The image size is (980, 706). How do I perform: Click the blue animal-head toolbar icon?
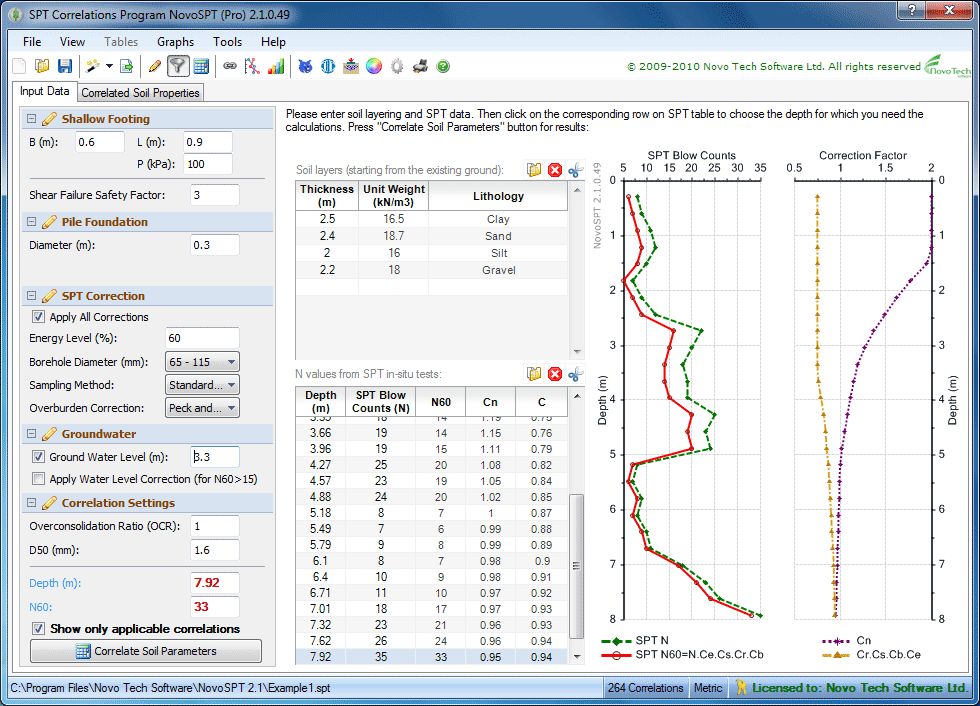[x=305, y=66]
